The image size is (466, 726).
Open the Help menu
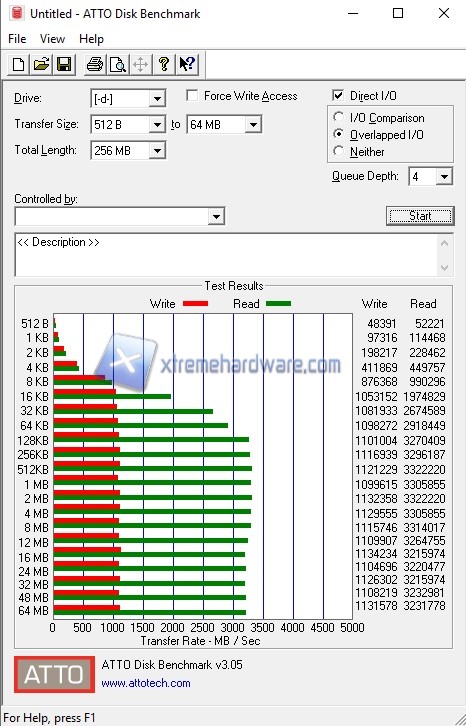[91, 39]
